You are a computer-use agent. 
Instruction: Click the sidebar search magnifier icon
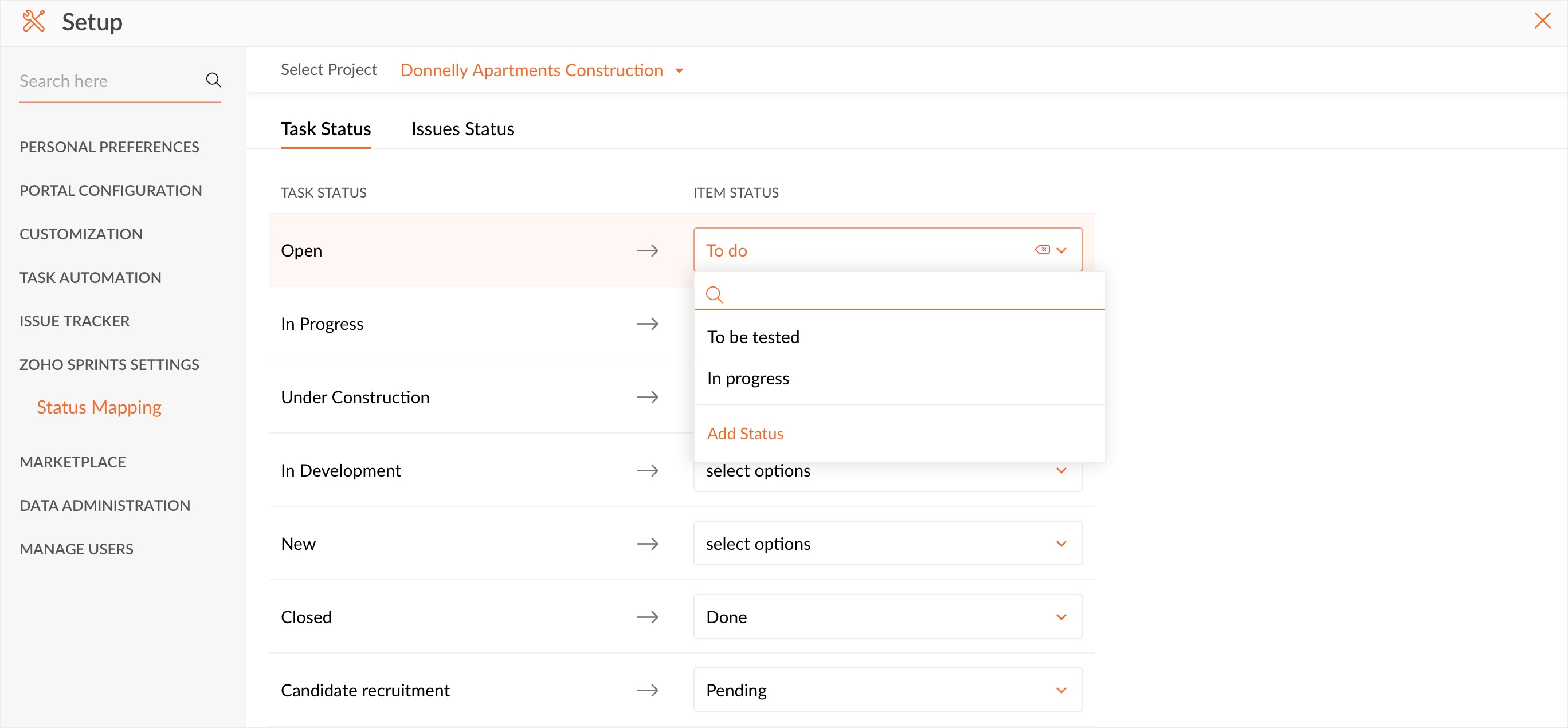click(213, 80)
